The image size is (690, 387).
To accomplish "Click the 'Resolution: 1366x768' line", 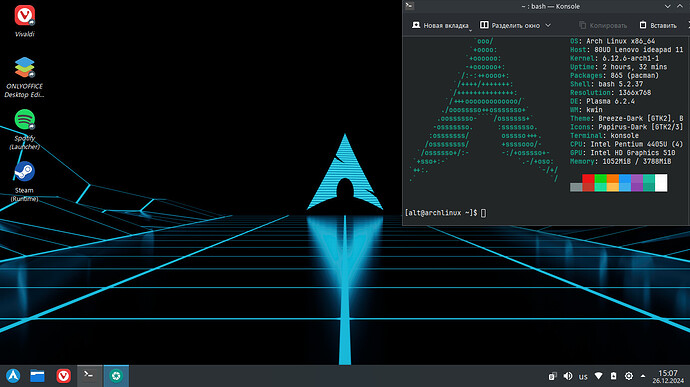I will point(610,92).
